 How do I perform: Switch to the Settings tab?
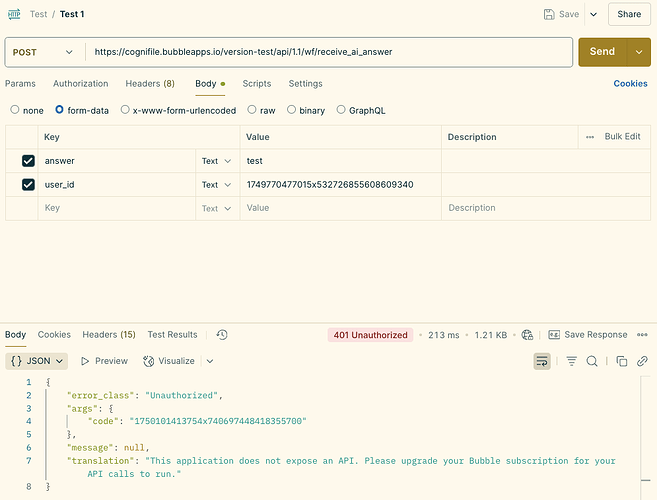coord(305,83)
